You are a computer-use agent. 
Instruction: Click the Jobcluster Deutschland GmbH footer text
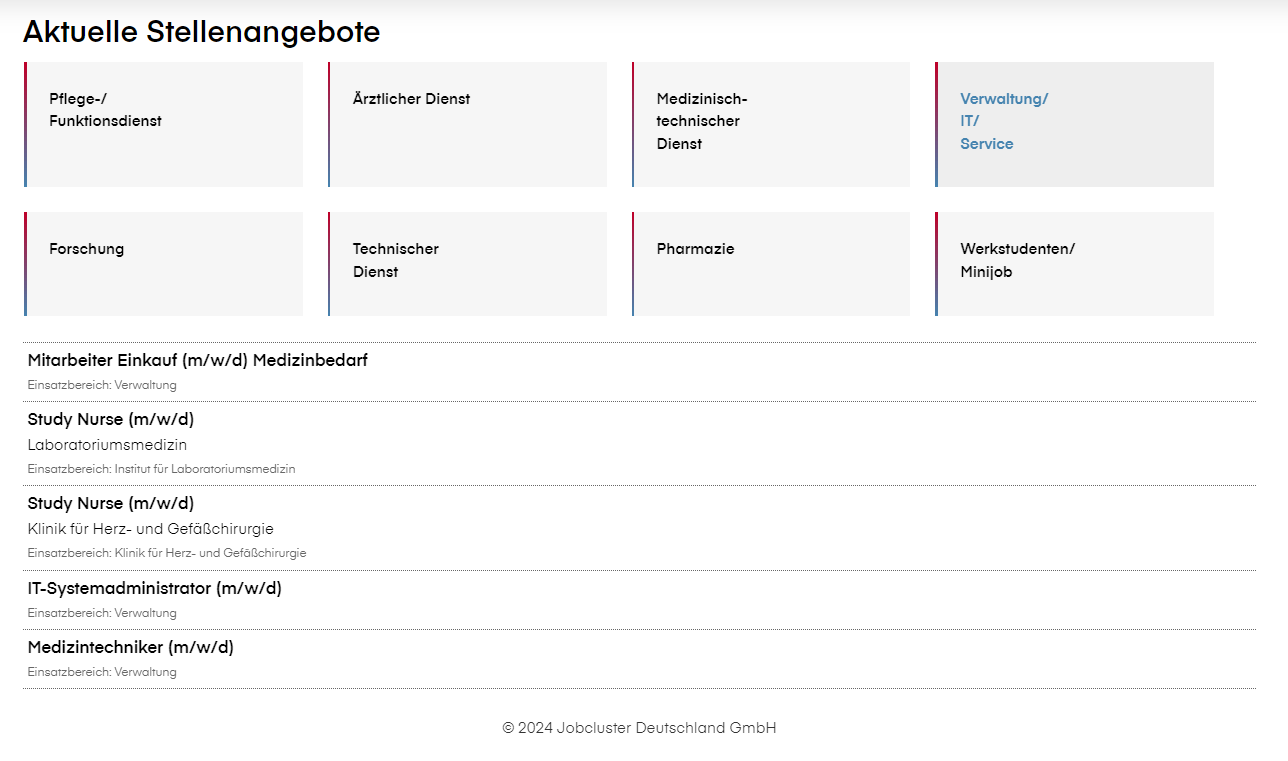tap(639, 728)
